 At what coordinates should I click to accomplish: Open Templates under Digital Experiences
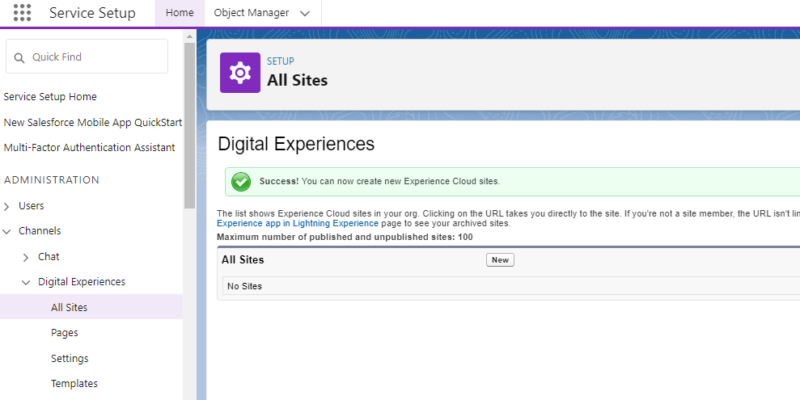(74, 383)
